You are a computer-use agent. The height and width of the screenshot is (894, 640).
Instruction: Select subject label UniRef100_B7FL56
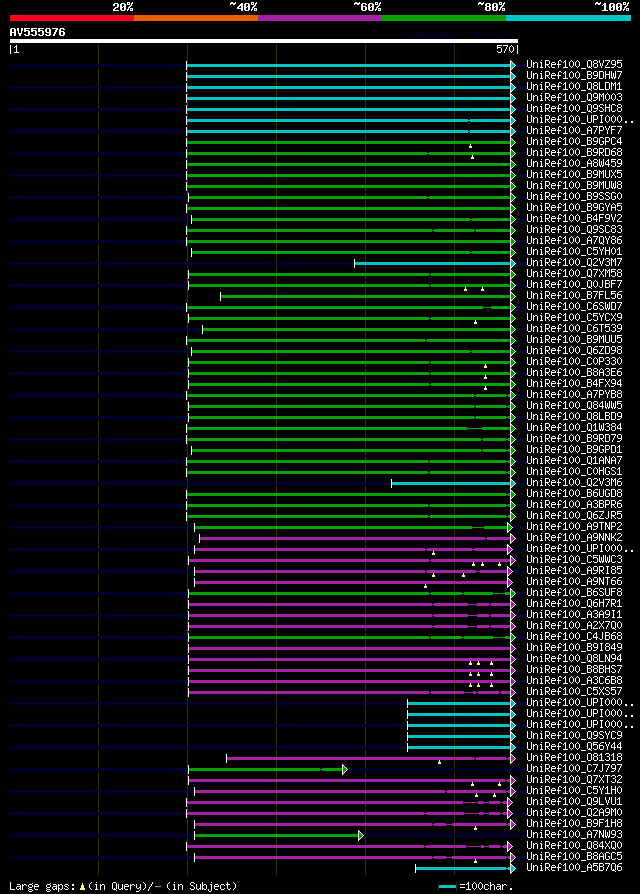click(x=574, y=296)
